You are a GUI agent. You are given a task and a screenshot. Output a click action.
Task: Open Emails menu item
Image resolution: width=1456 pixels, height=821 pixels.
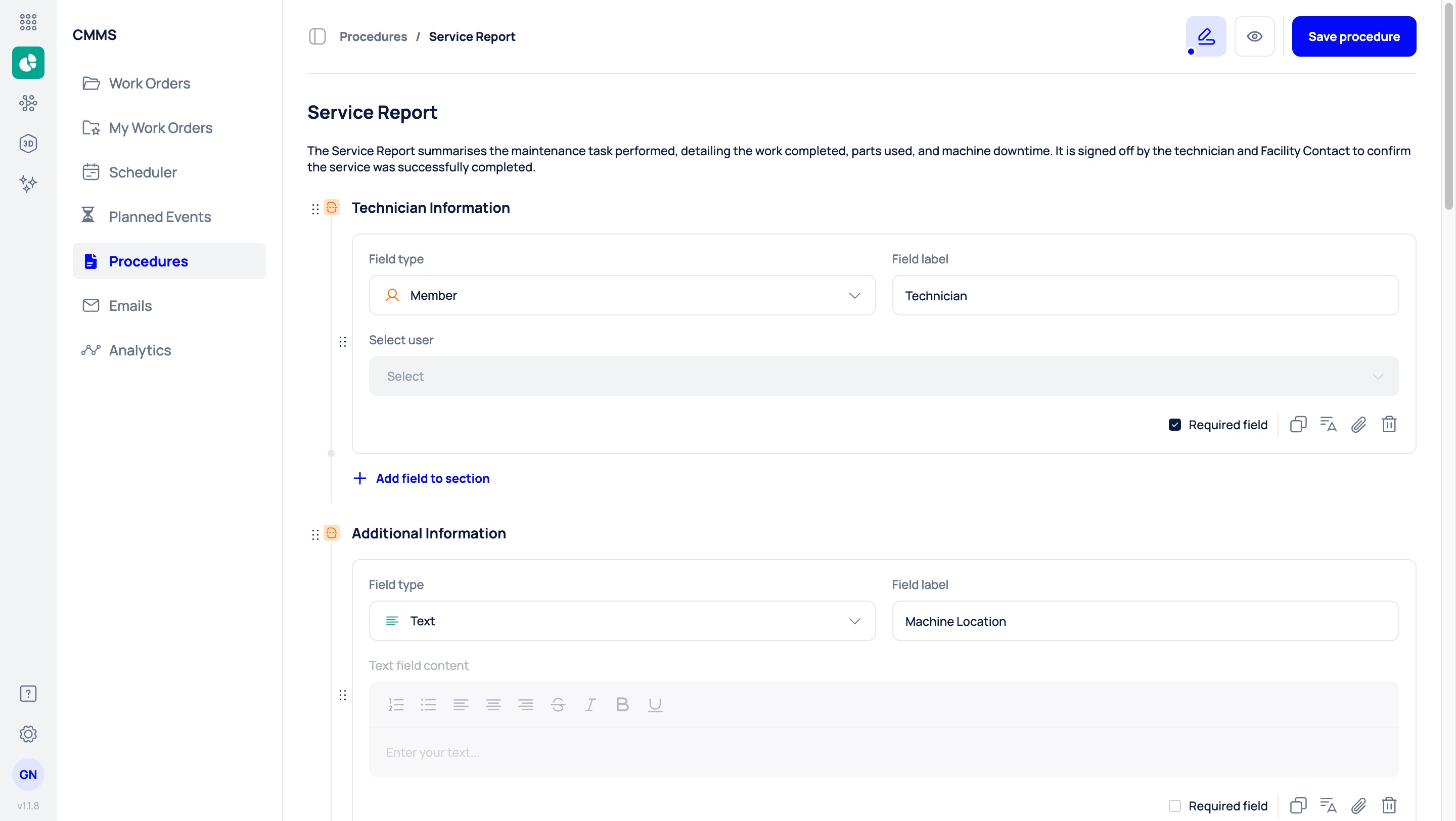tap(169, 306)
